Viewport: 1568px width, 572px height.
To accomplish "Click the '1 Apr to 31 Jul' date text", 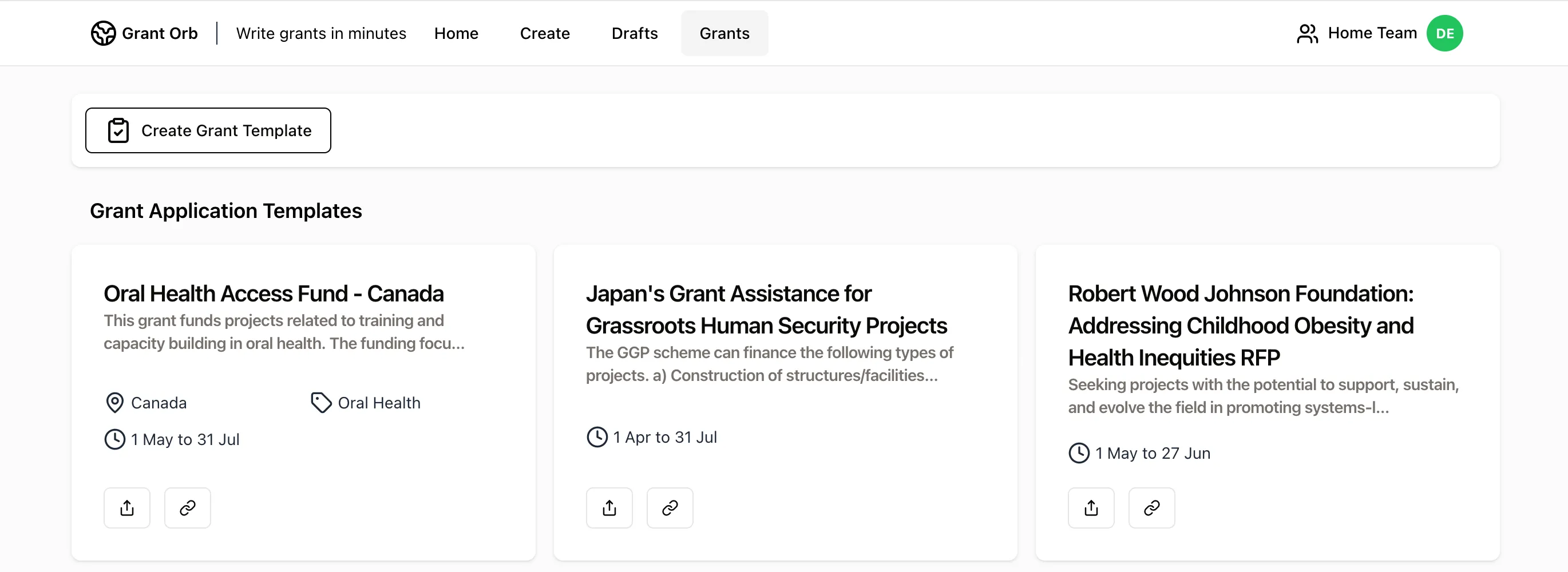I will [665, 437].
